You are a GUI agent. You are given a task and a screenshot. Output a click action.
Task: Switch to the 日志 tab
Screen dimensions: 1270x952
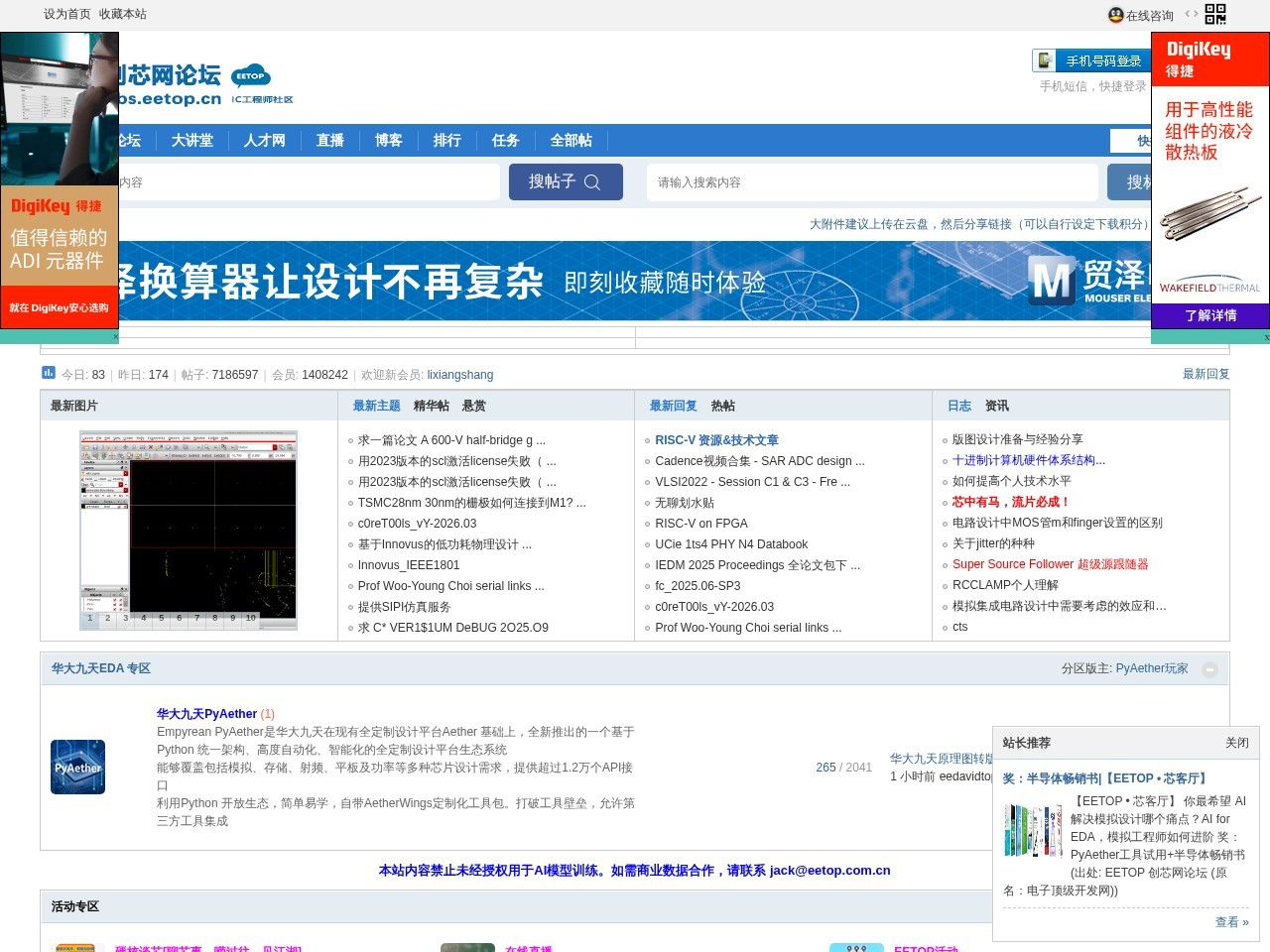pyautogui.click(x=959, y=406)
